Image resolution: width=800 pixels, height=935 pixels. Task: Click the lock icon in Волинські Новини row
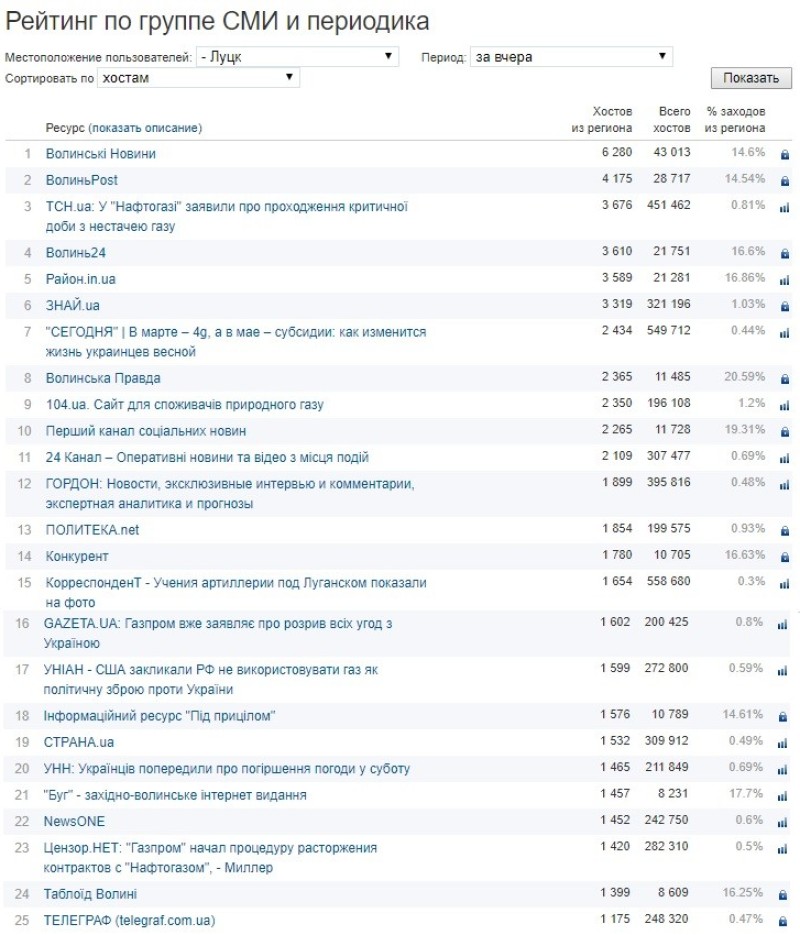pyautogui.click(x=784, y=154)
